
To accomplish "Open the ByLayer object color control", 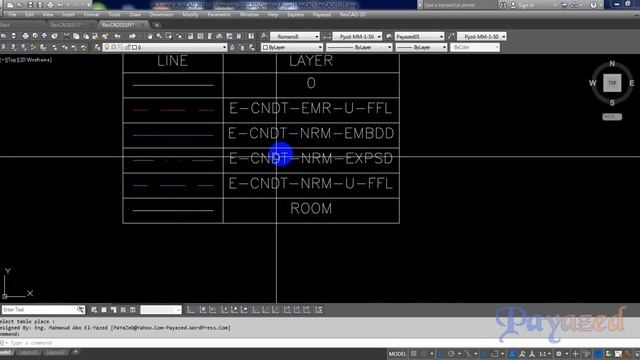I will [x=292, y=47].
